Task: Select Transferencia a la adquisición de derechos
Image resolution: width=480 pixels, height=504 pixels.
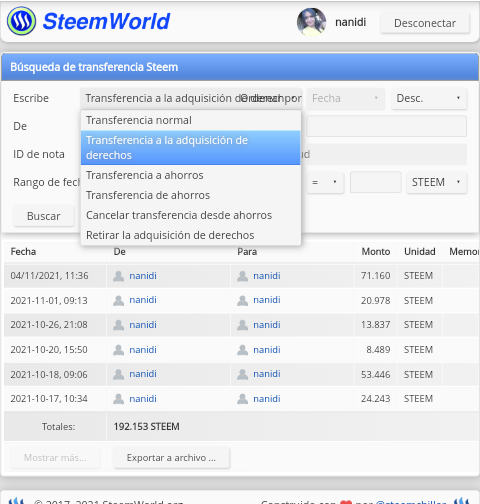Action: pos(191,148)
